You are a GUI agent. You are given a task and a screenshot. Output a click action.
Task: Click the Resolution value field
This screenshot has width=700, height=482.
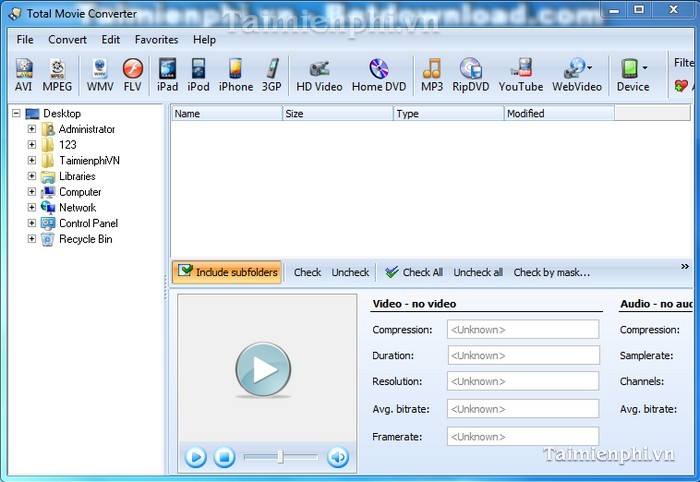click(x=523, y=381)
